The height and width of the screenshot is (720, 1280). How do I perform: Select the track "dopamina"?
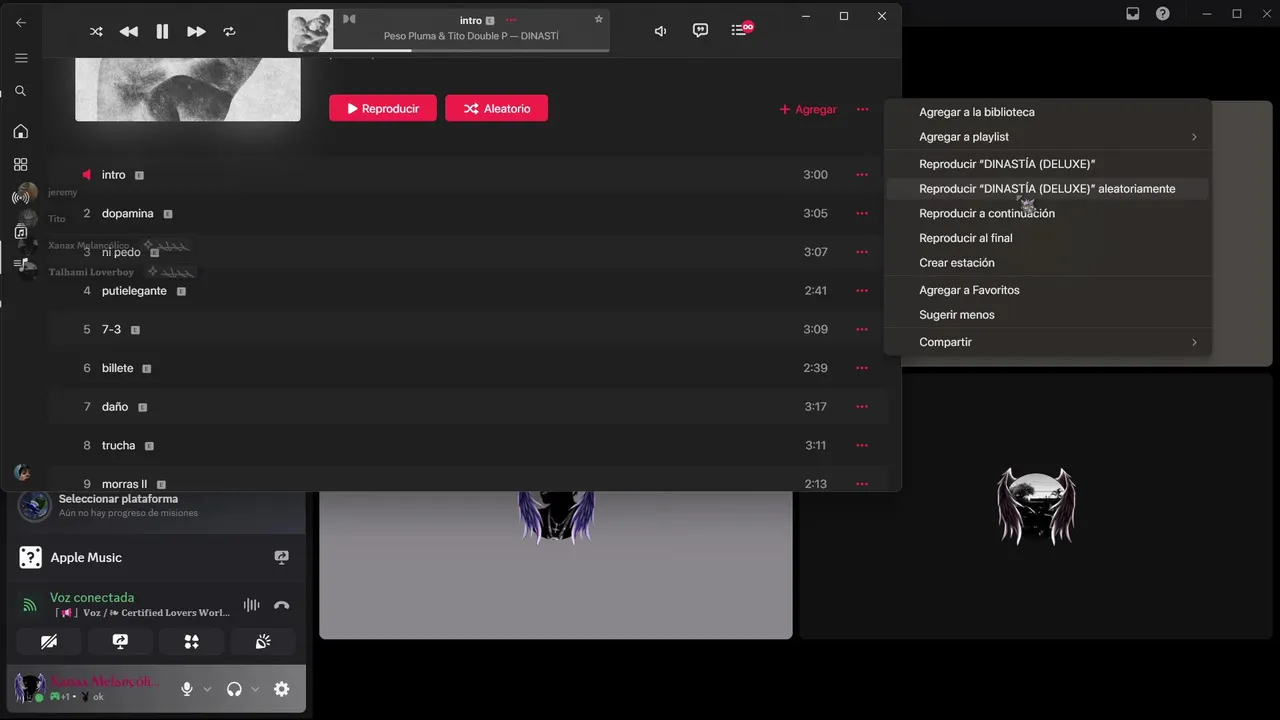point(468,214)
